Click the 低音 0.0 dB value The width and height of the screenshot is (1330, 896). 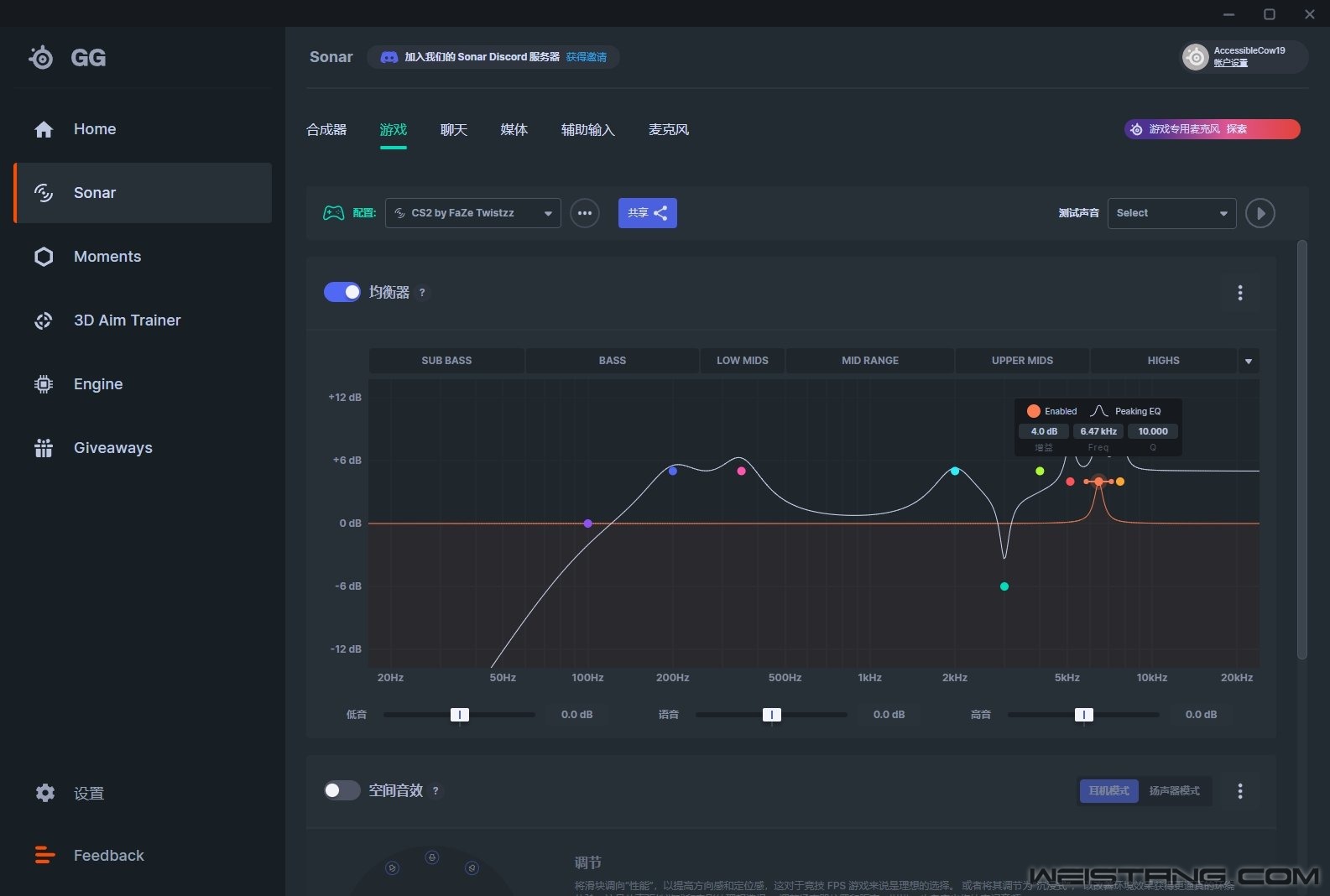click(x=577, y=715)
